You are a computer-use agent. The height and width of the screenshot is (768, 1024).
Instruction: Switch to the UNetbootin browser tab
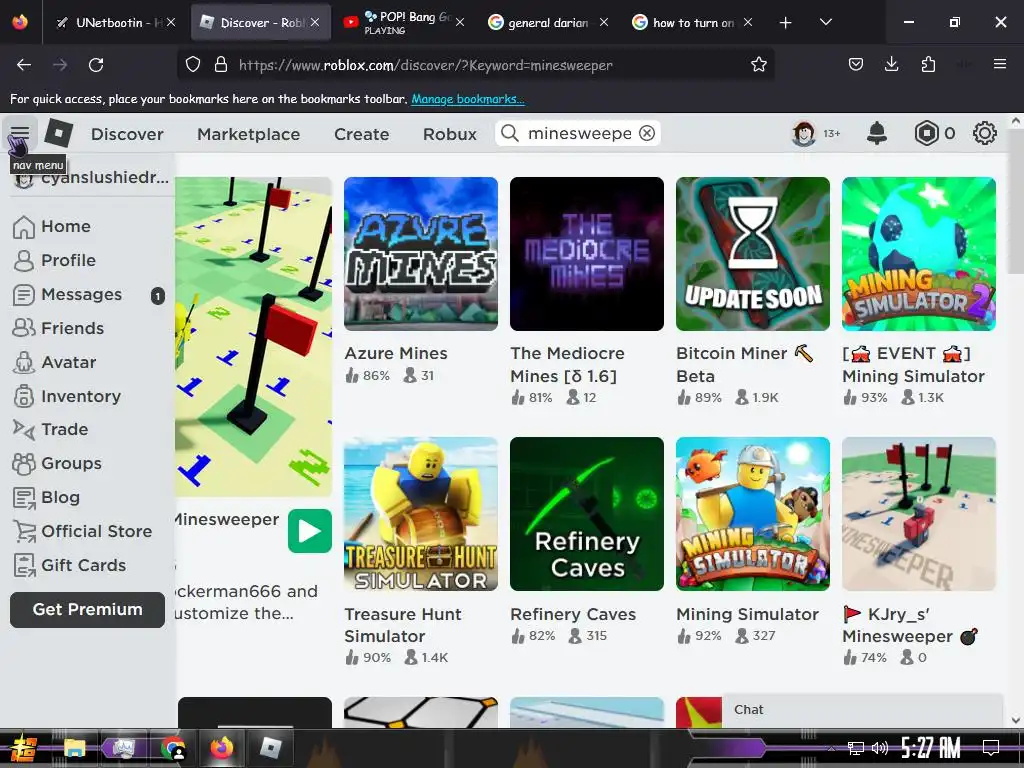pos(116,22)
